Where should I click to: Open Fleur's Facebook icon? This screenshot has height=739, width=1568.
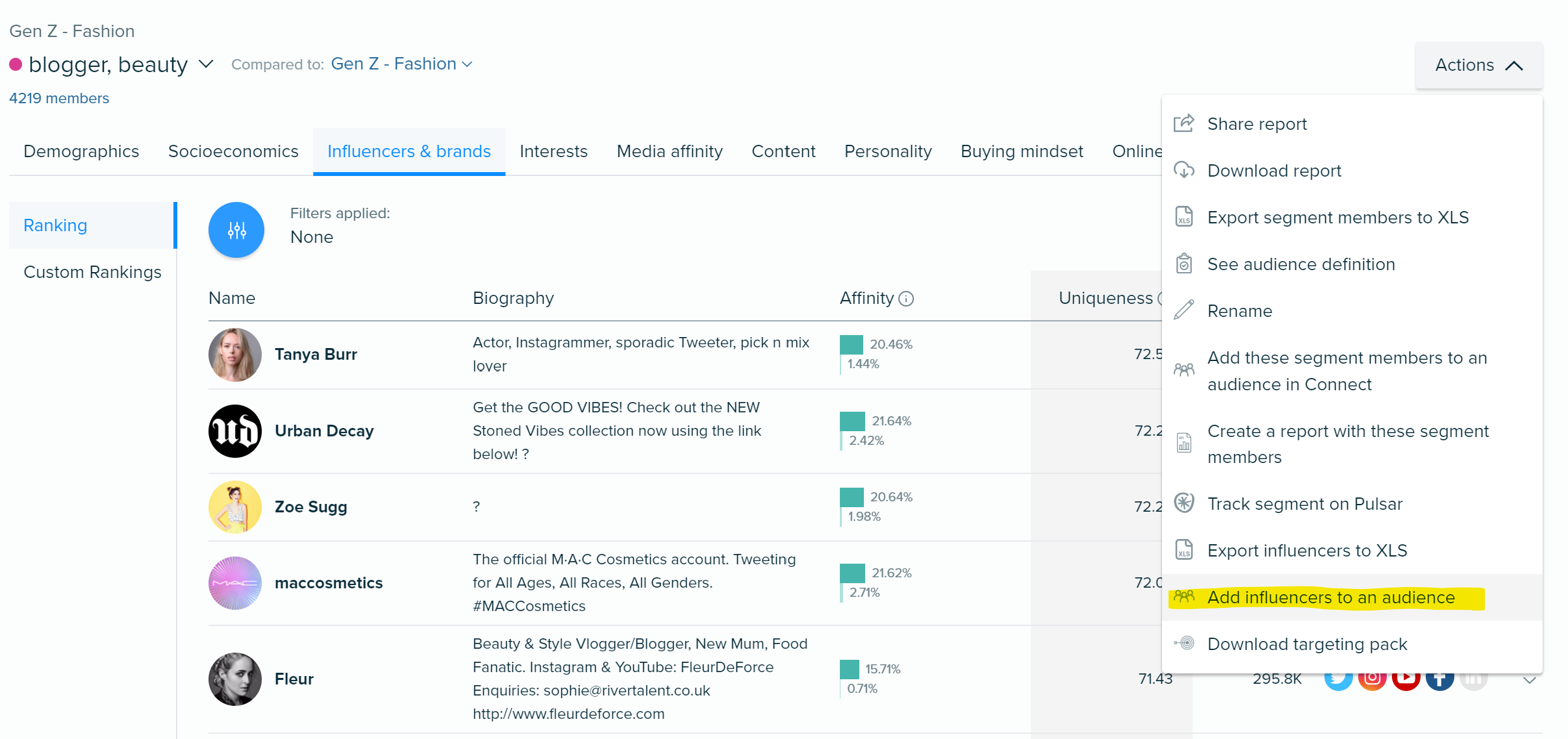[x=1440, y=679]
